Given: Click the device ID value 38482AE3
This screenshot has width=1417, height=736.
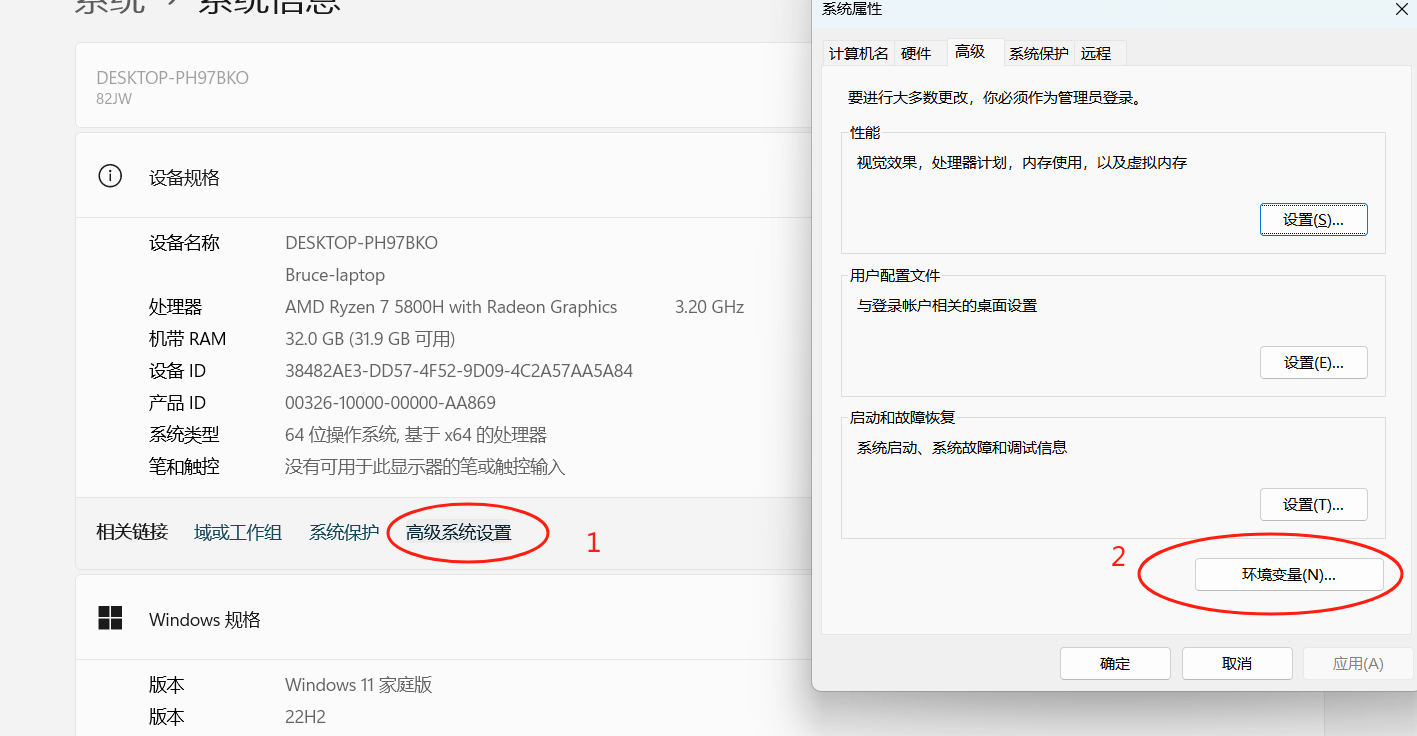Looking at the screenshot, I should [459, 371].
